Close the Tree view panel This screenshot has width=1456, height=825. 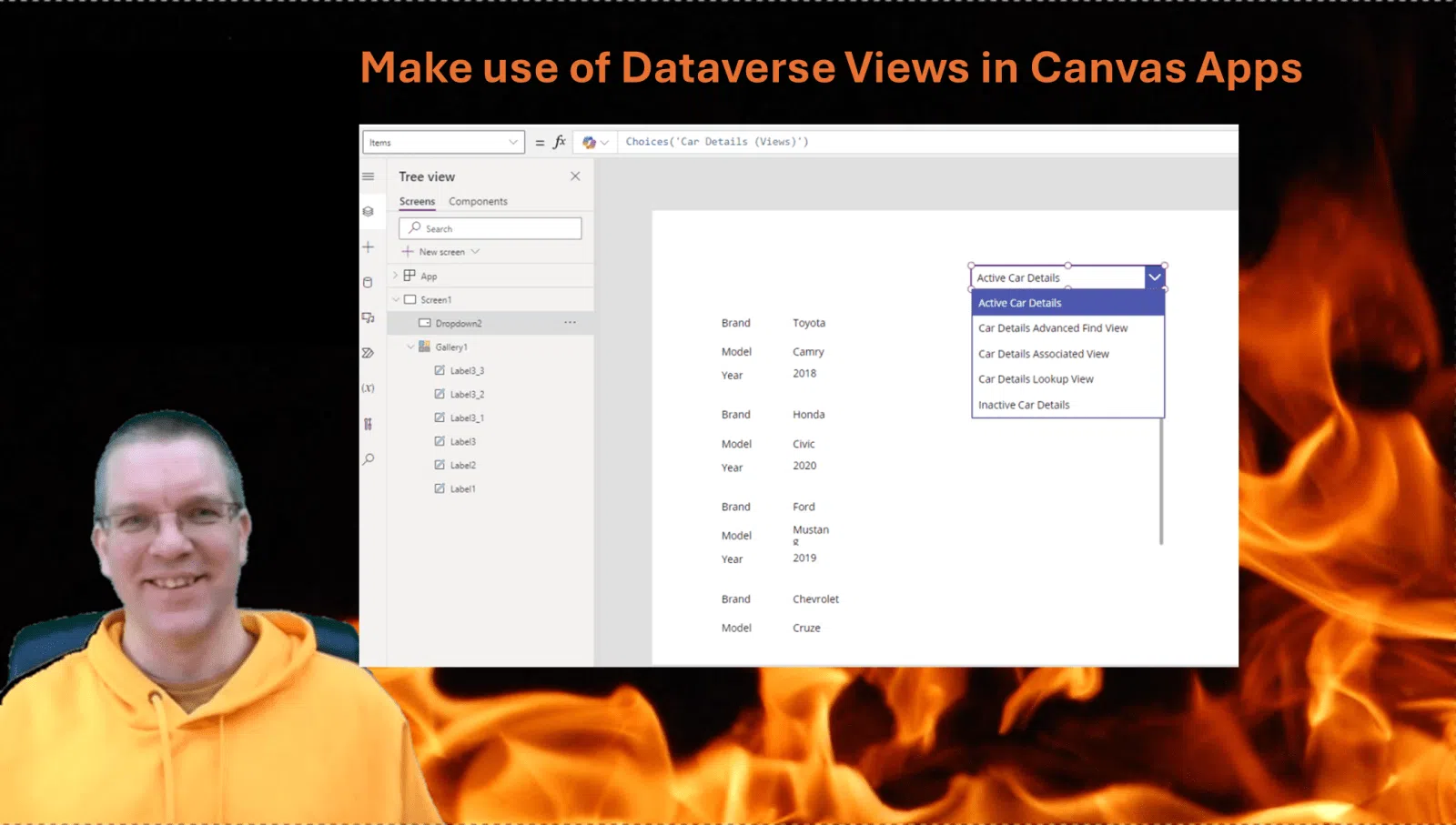click(x=575, y=176)
